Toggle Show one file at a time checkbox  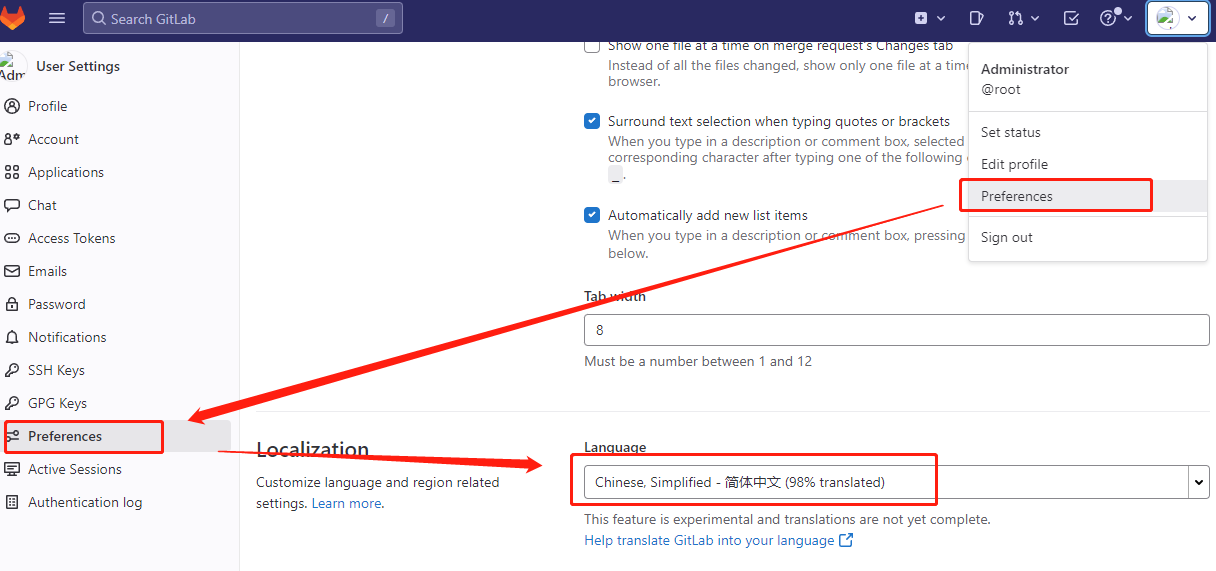(592, 46)
